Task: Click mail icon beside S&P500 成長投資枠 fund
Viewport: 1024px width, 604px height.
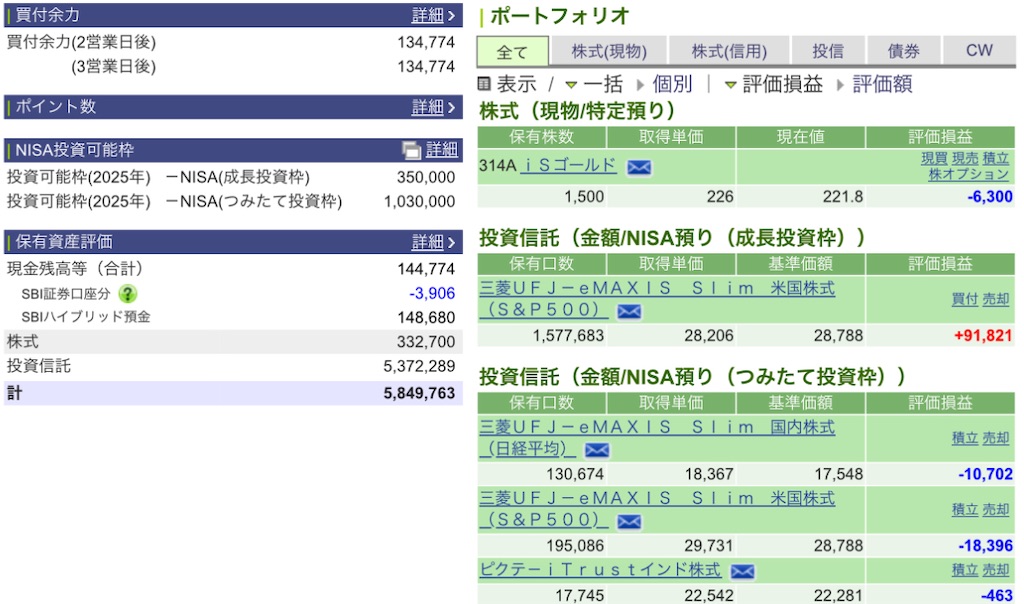Action: pyautogui.click(x=629, y=311)
